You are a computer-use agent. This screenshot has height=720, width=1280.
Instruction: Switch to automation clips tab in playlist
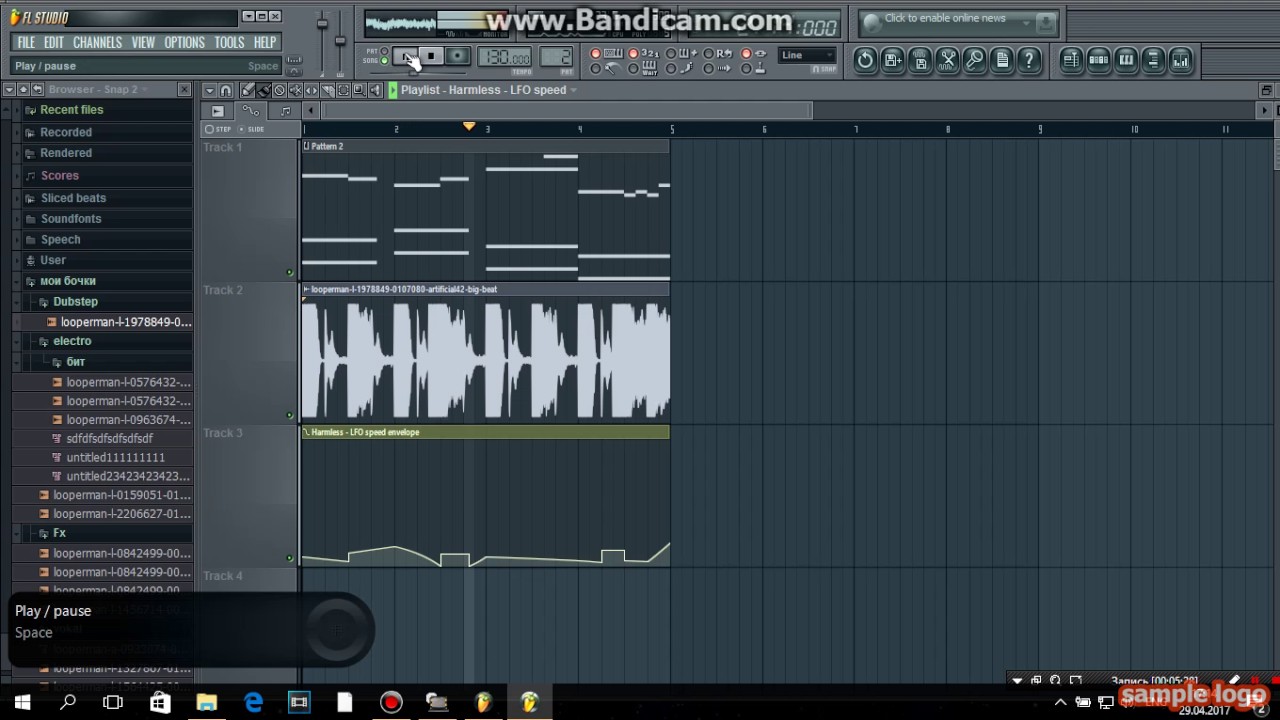[x=251, y=110]
